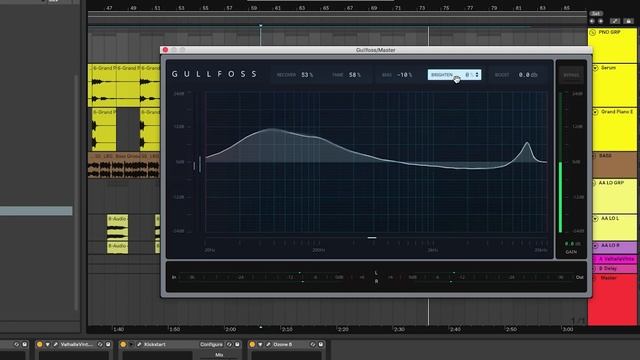
Task: Click the Kickstart Configure button
Action: click(211, 344)
